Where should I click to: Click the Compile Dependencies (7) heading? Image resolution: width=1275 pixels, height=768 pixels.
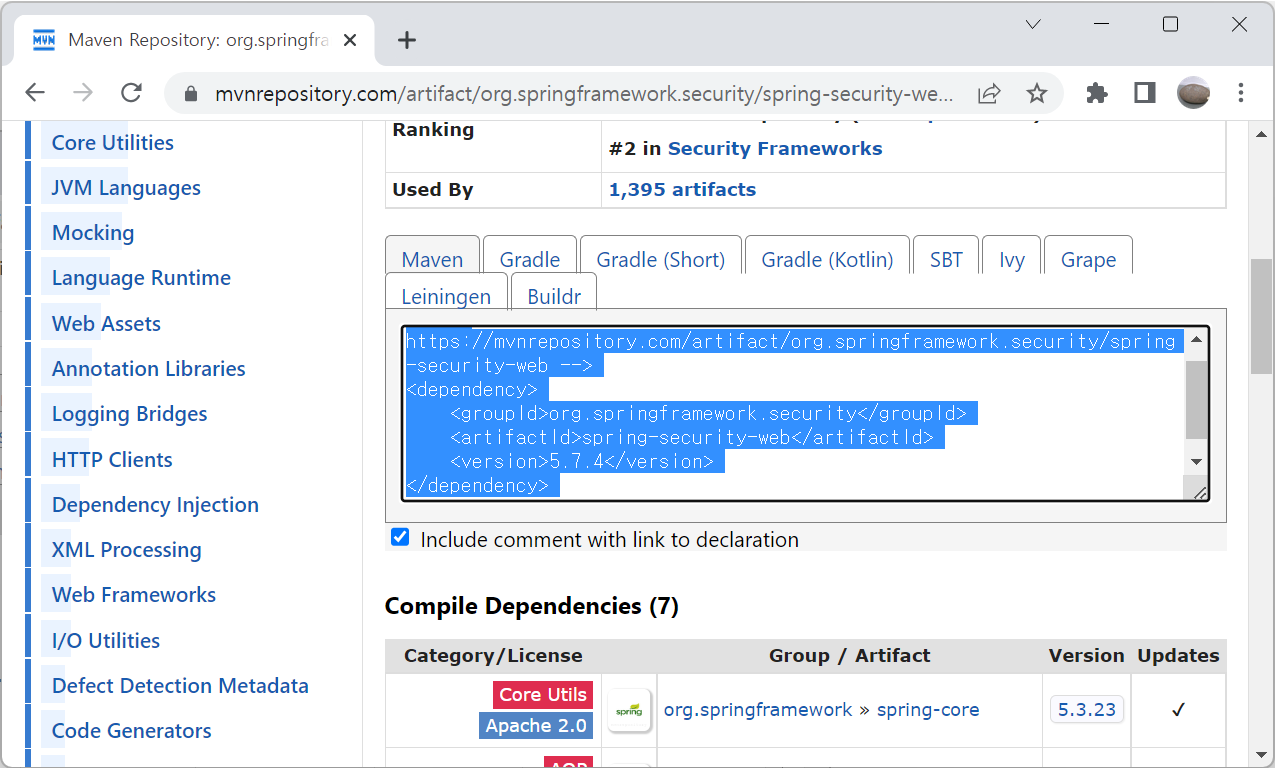[532, 606]
